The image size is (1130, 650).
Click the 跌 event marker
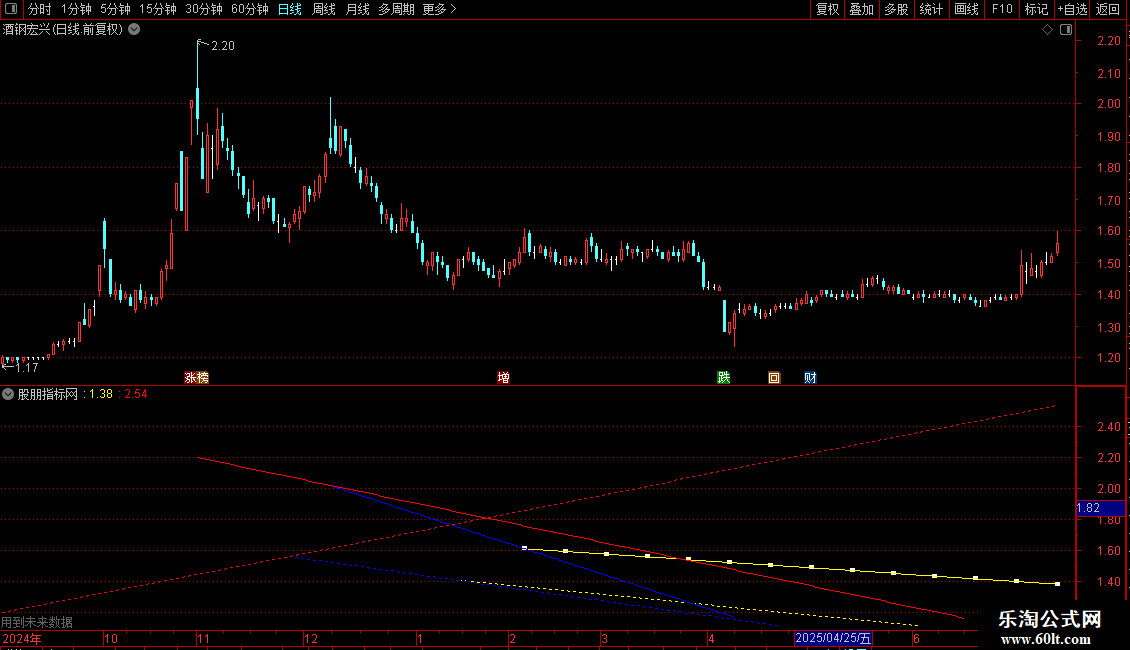point(724,378)
